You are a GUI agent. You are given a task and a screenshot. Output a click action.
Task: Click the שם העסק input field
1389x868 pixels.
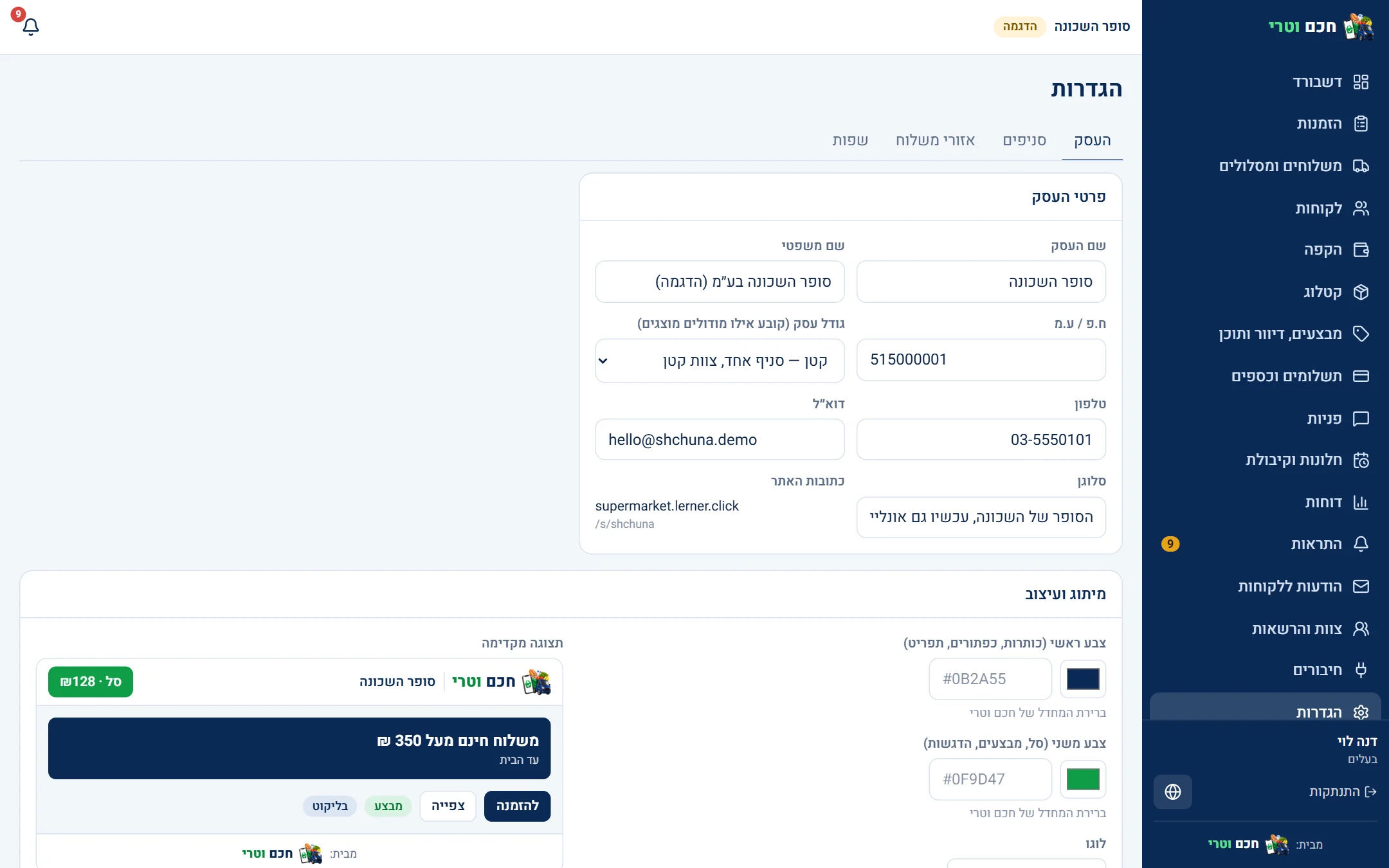tap(981, 282)
